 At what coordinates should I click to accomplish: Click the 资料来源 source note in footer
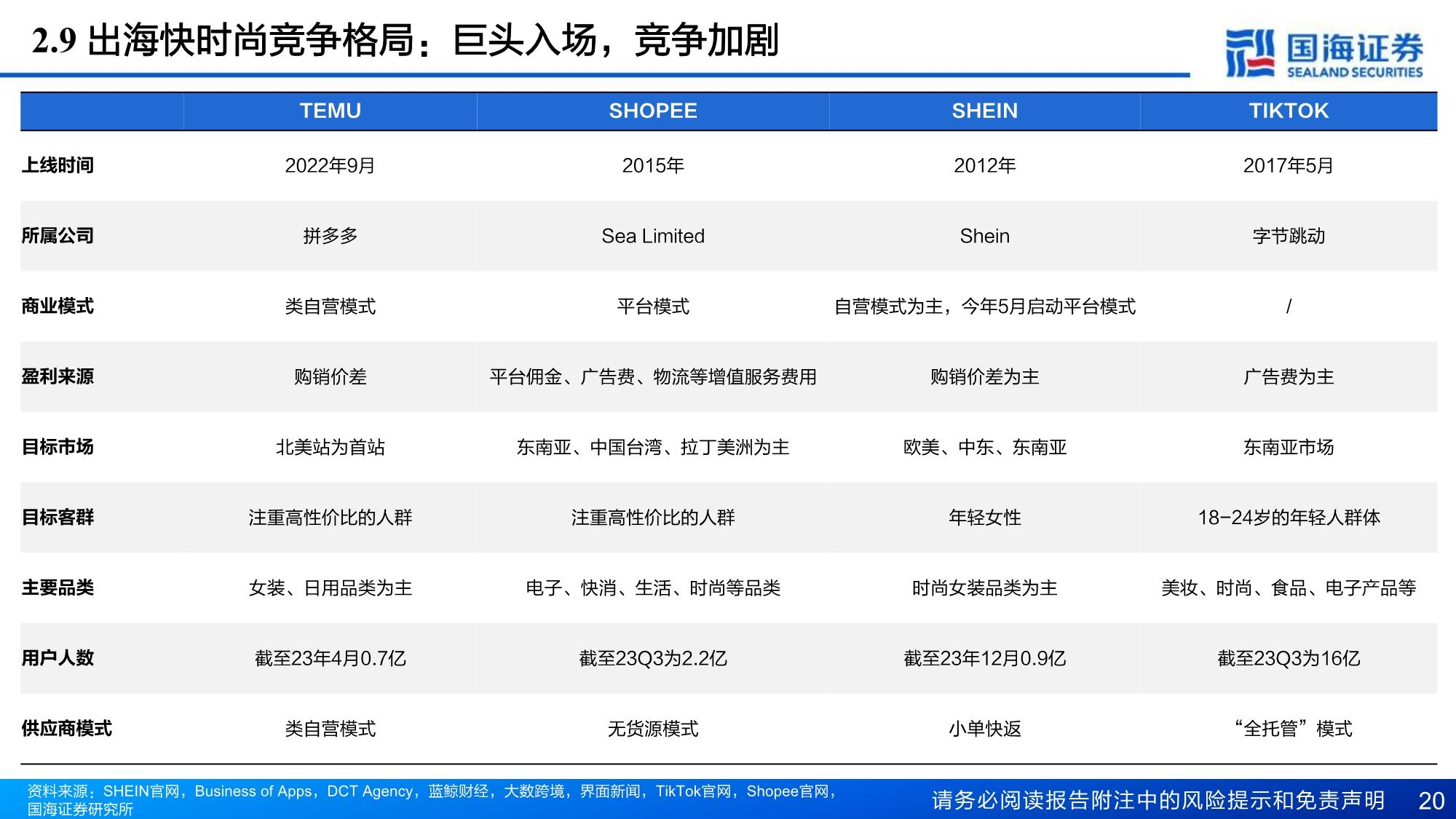coord(432,800)
